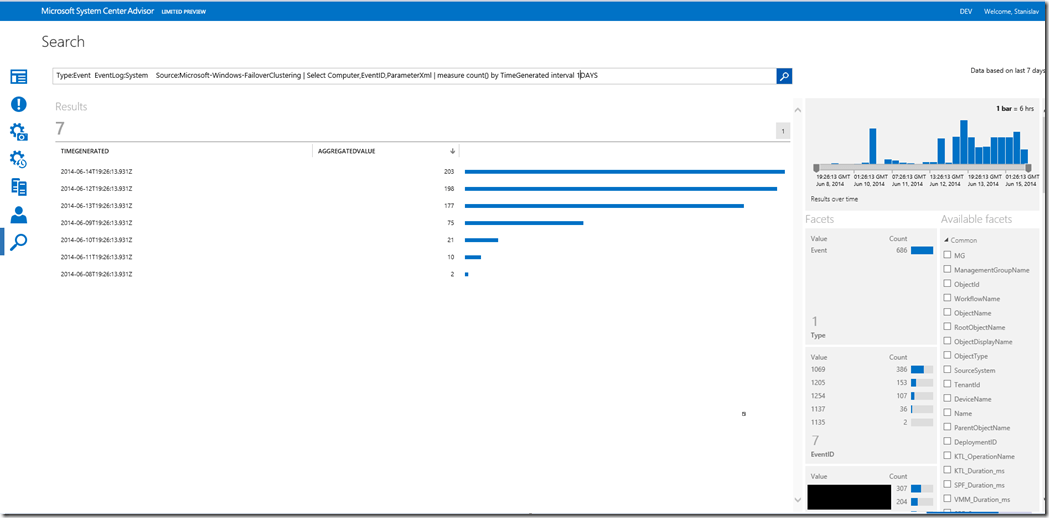Open the servers icon in sidebar

[18, 187]
